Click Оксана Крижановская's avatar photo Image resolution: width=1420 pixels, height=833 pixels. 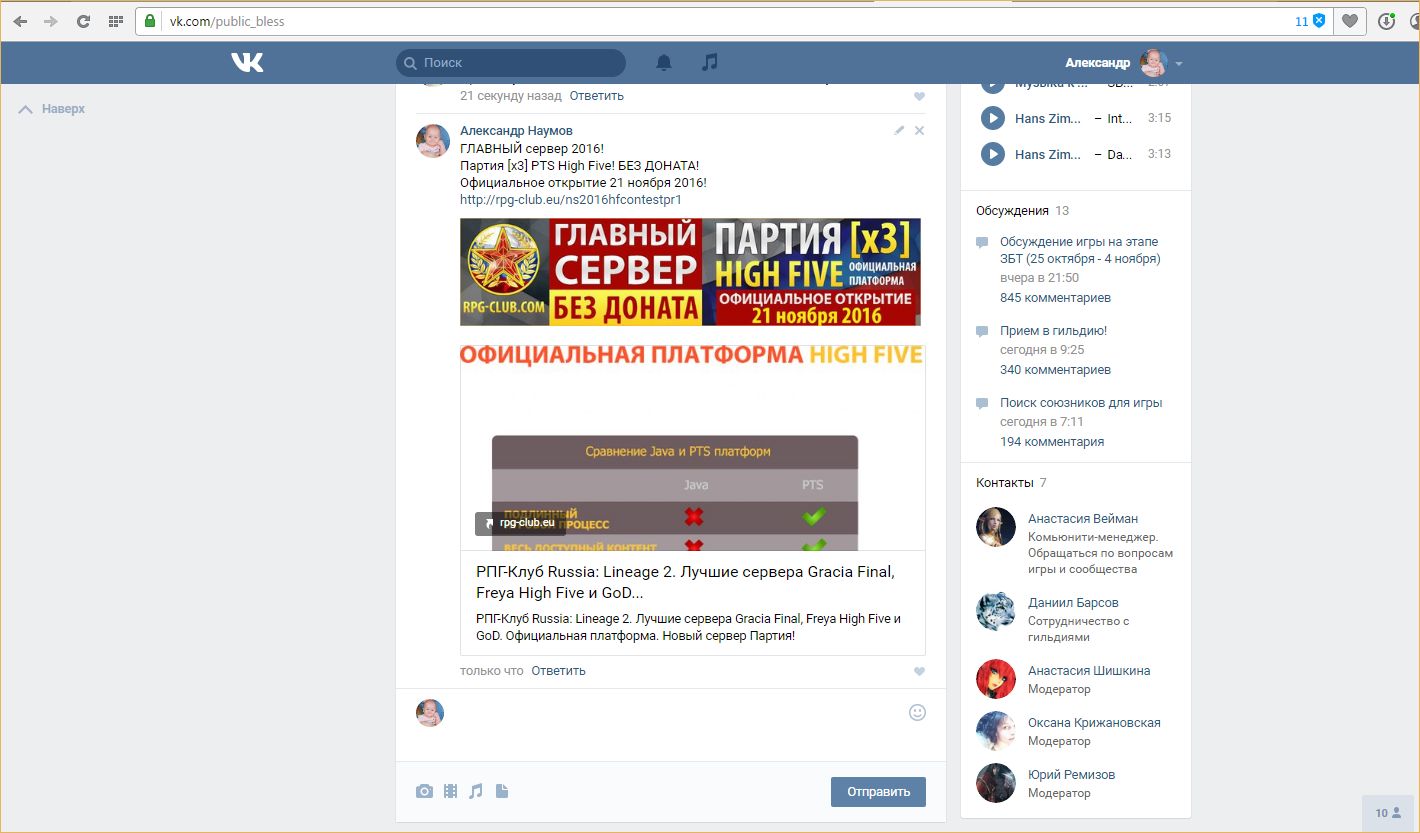pyautogui.click(x=996, y=731)
